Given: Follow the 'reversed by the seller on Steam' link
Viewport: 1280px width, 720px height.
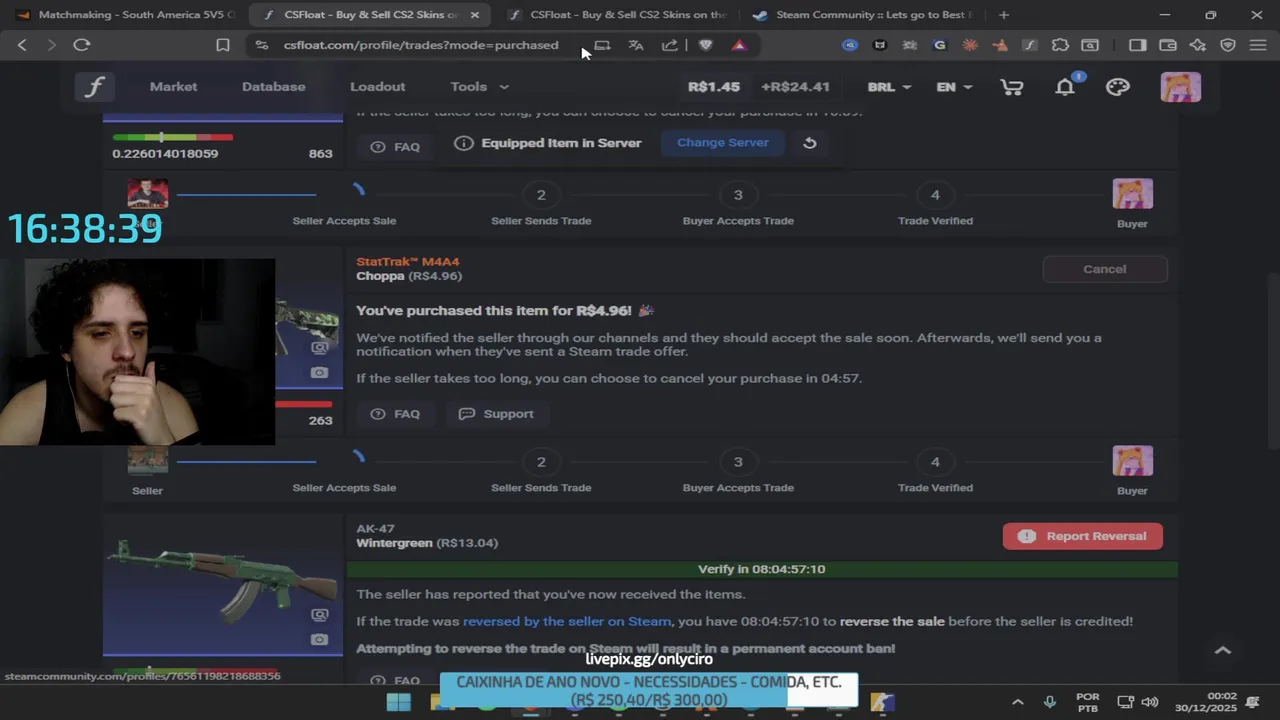Looking at the screenshot, I should pos(567,621).
